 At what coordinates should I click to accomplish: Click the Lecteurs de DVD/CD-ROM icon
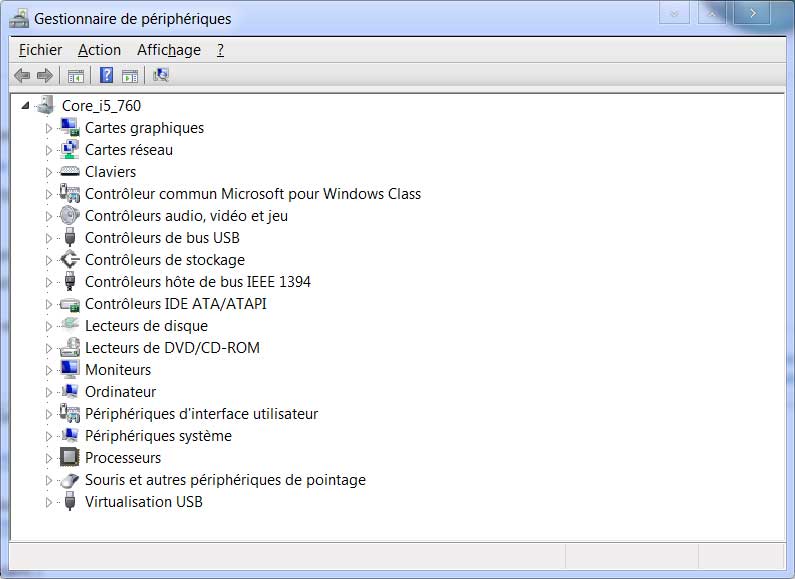pyautogui.click(x=69, y=347)
